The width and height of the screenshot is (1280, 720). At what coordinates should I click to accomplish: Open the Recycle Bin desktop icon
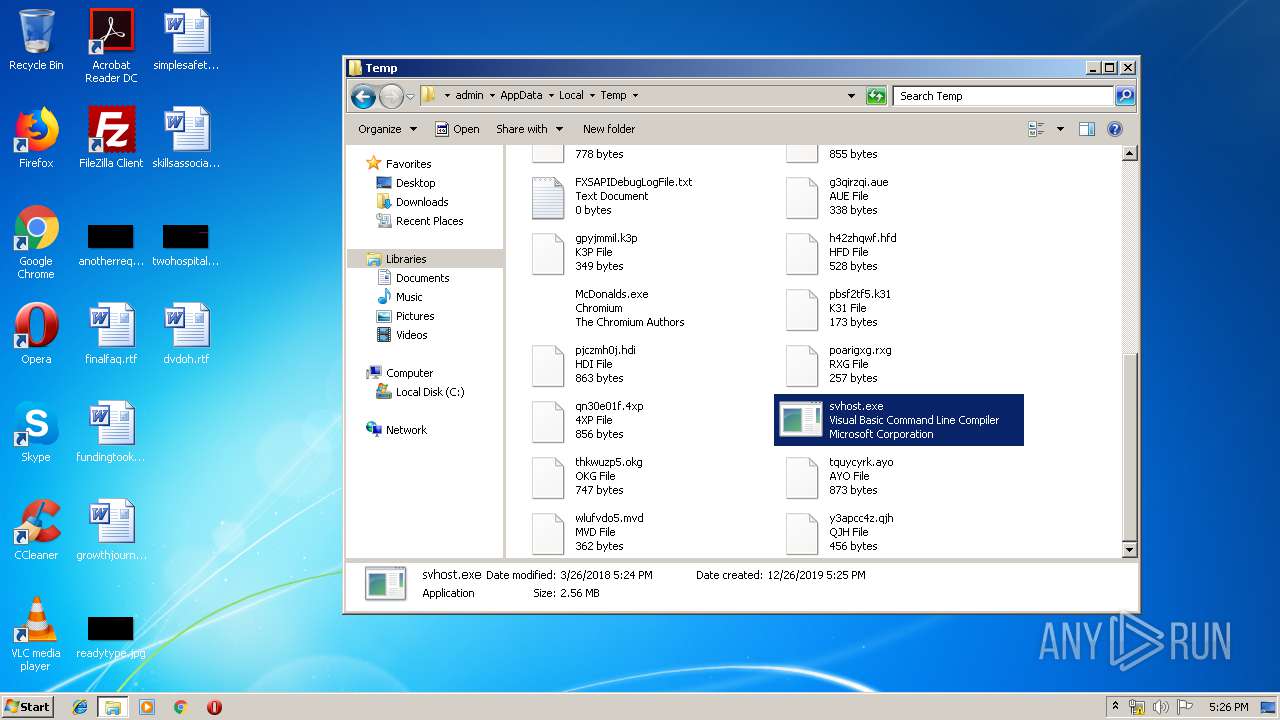(x=36, y=40)
